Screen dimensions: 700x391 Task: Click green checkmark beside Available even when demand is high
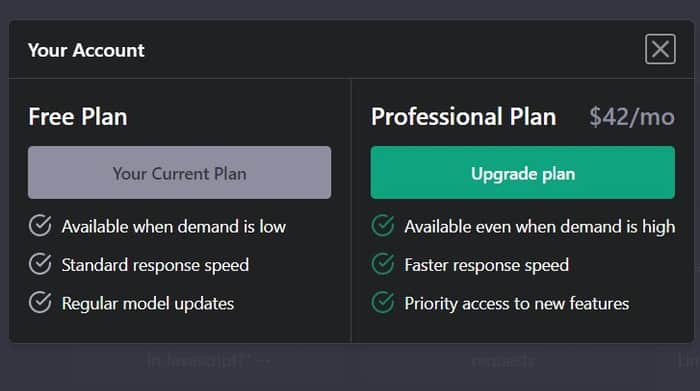pos(383,226)
